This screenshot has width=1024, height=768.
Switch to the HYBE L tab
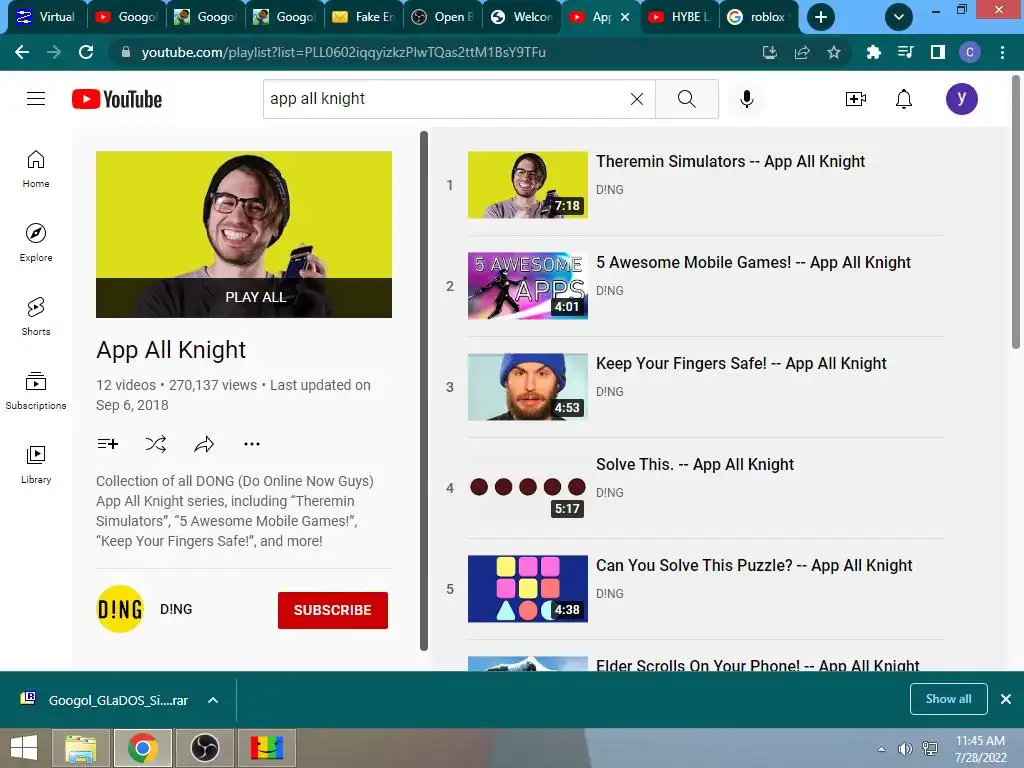(679, 17)
